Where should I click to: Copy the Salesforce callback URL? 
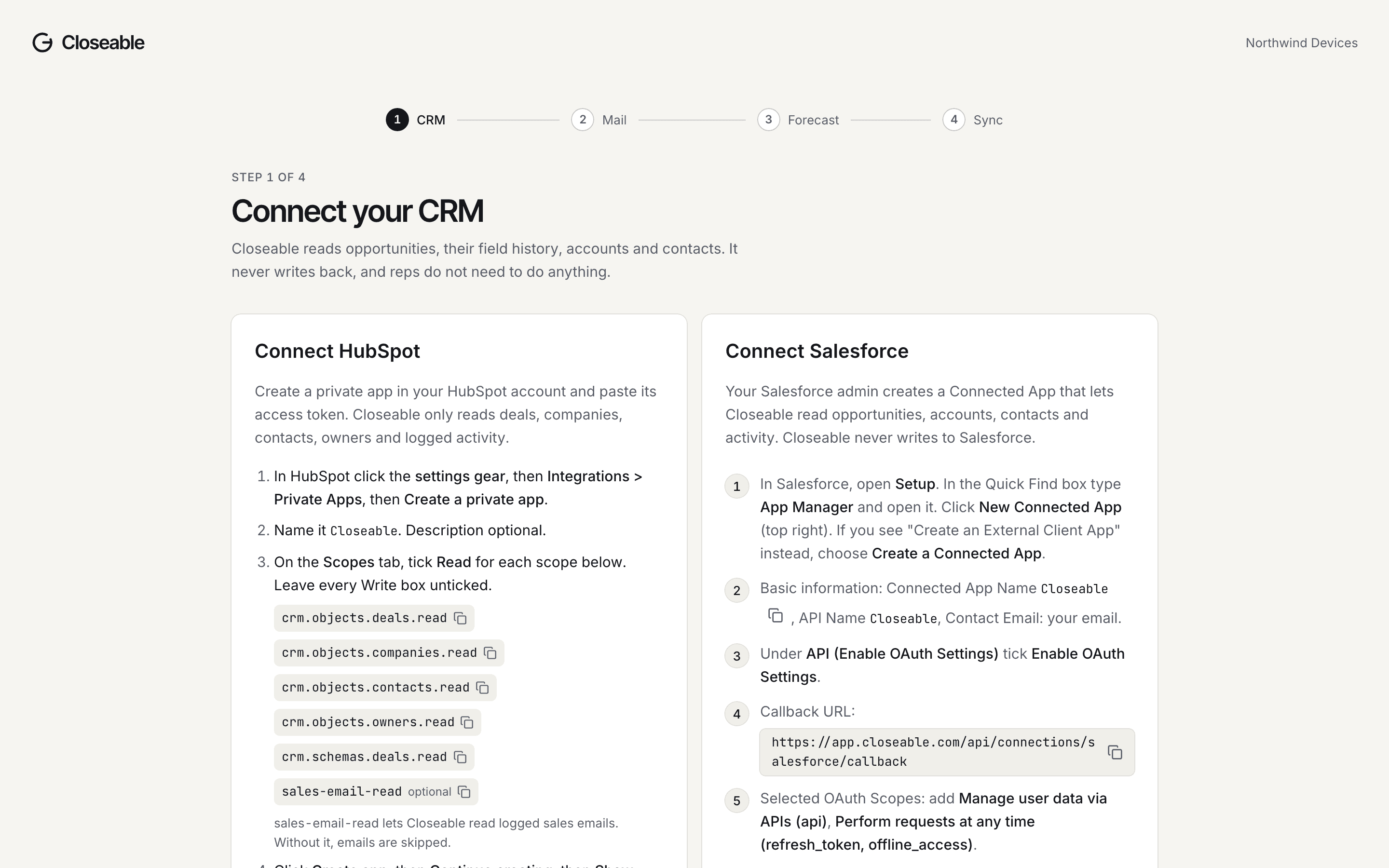point(1115,752)
